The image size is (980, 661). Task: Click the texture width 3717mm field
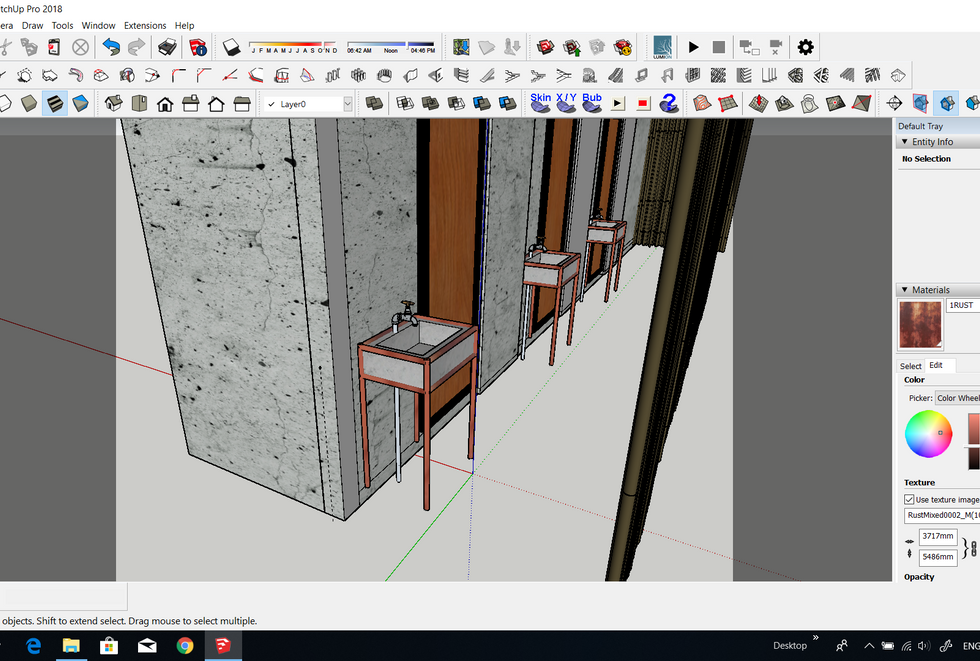click(x=938, y=538)
